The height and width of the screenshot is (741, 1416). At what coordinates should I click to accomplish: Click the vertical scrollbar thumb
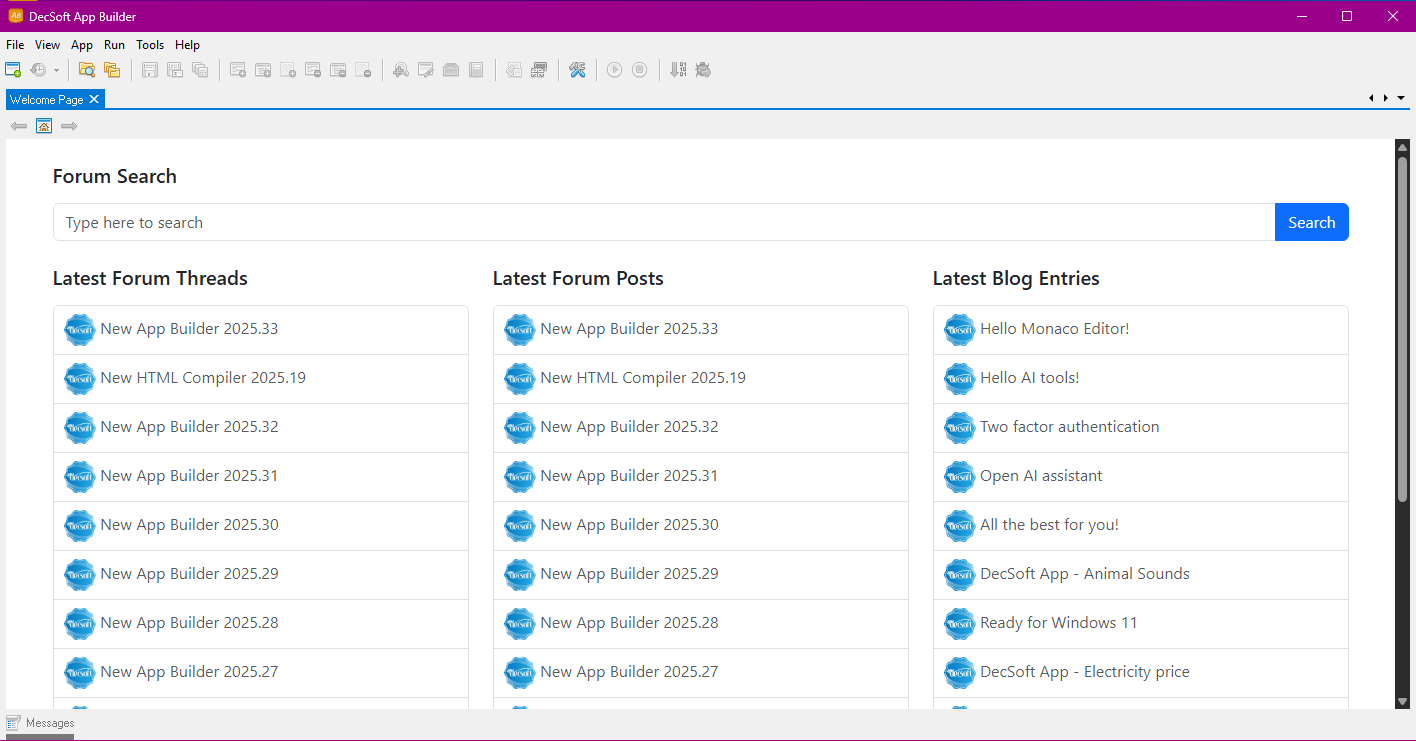1402,329
